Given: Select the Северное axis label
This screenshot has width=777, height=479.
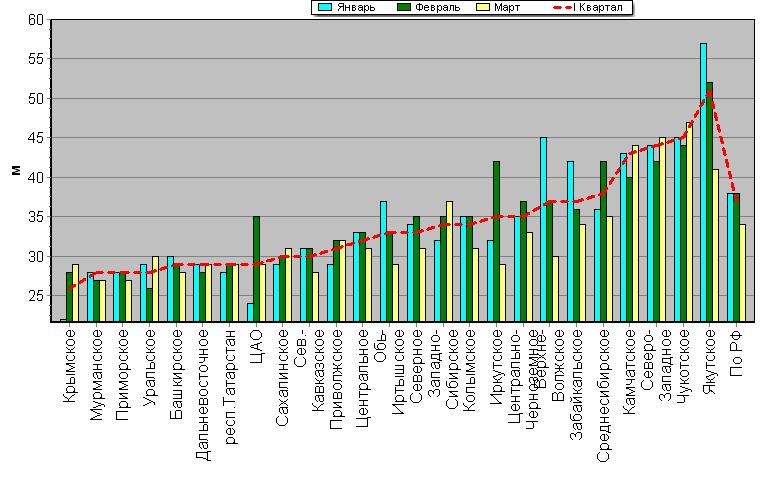Looking at the screenshot, I should pos(416,367).
